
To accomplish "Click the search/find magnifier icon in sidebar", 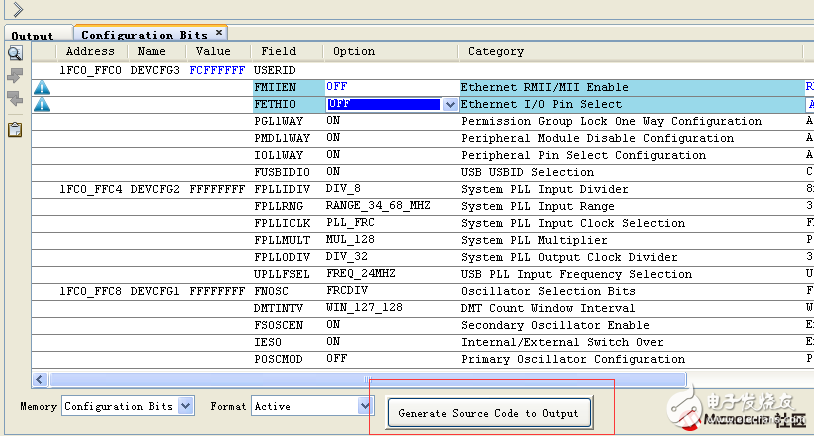I will (15, 53).
